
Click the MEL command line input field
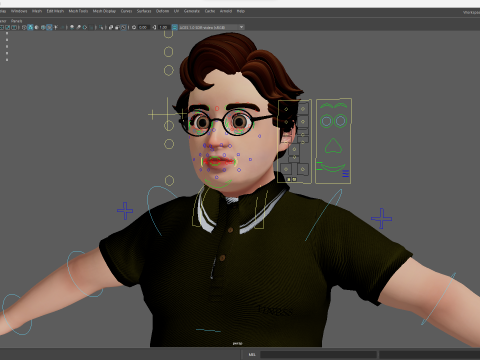[x=318, y=354]
